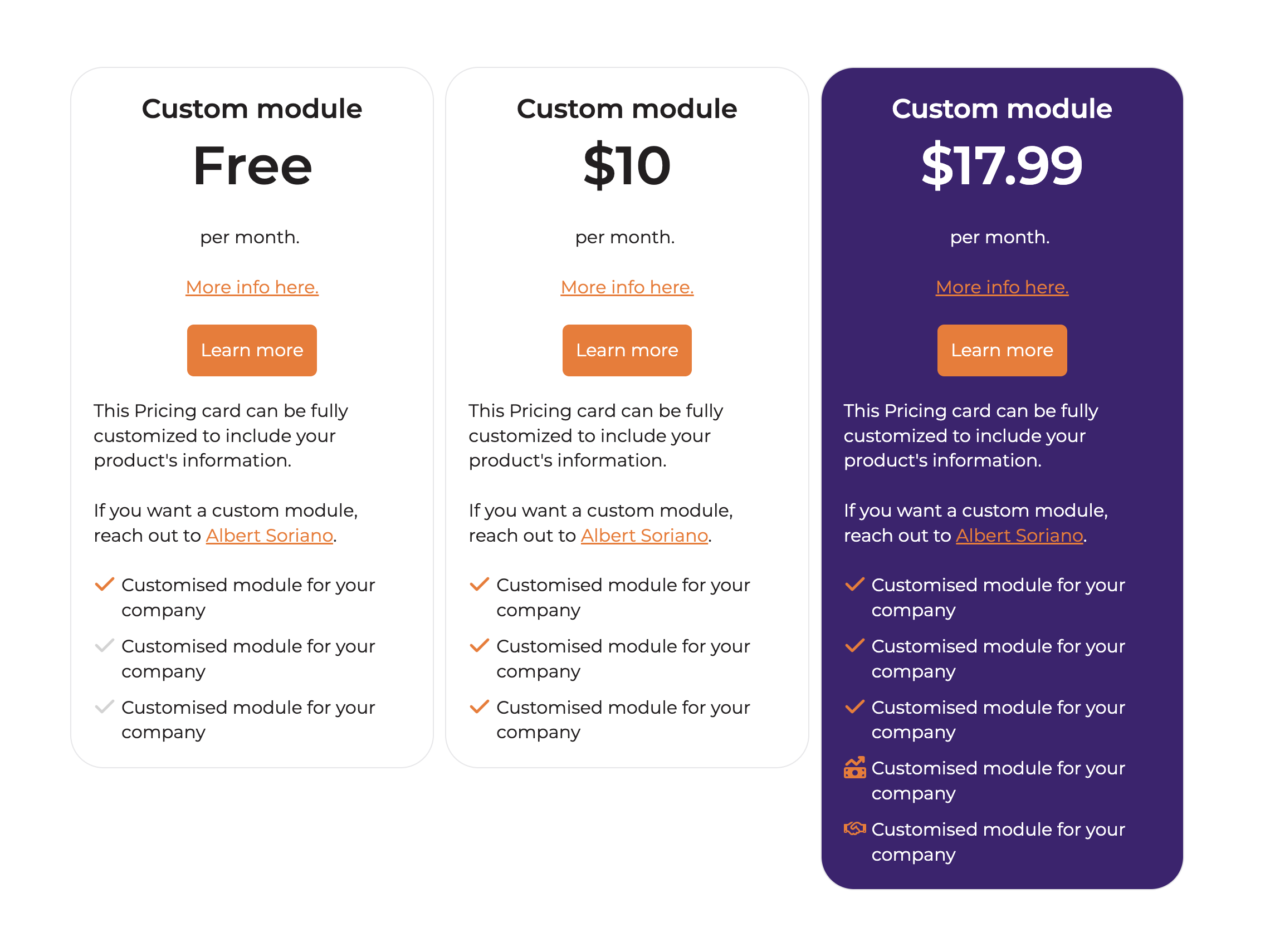Viewport: 1270px width, 952px height.
Task: Open More info here link under Free
Action: pyautogui.click(x=252, y=287)
